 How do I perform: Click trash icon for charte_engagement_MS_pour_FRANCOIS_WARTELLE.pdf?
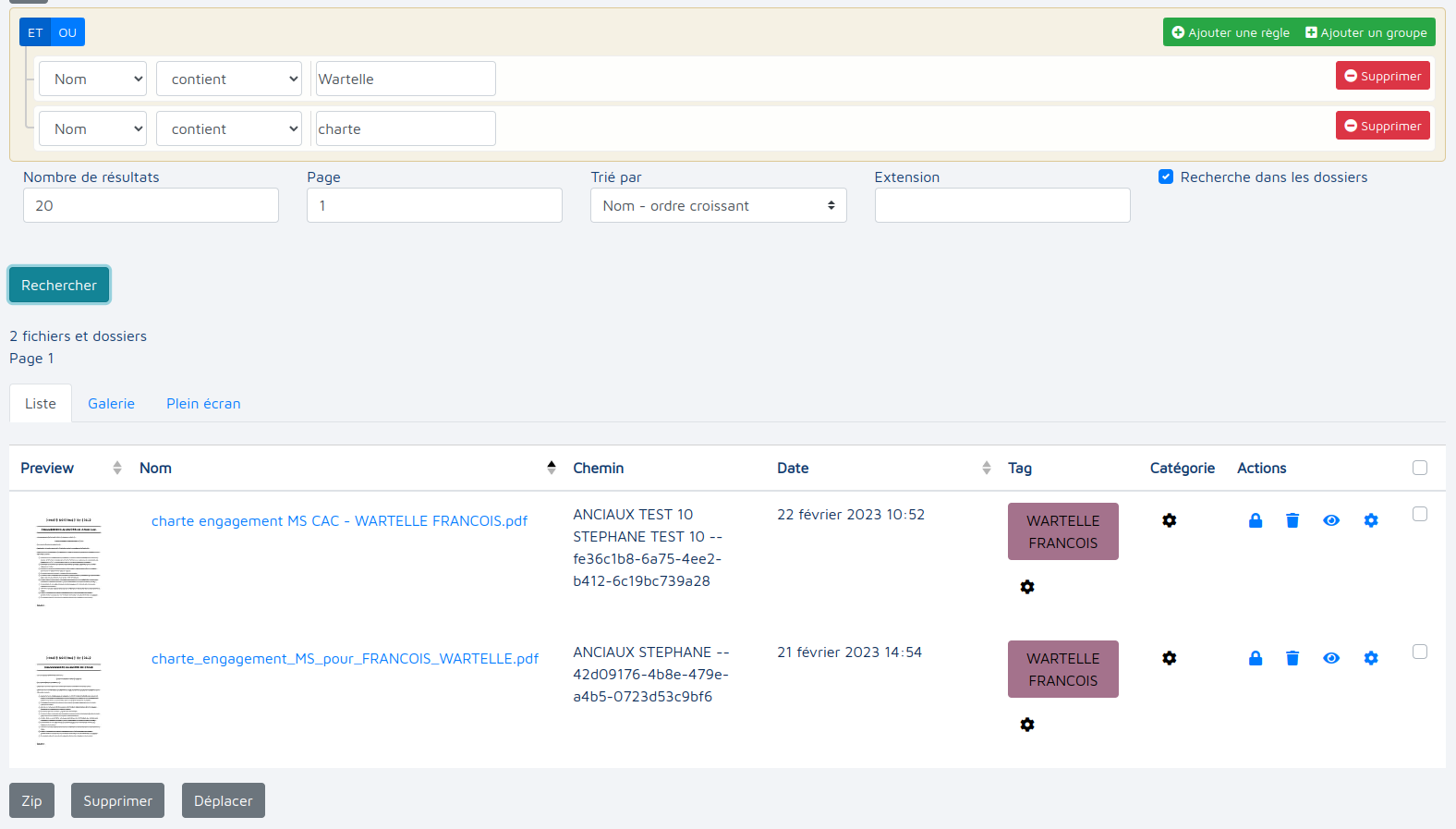pyautogui.click(x=1292, y=658)
